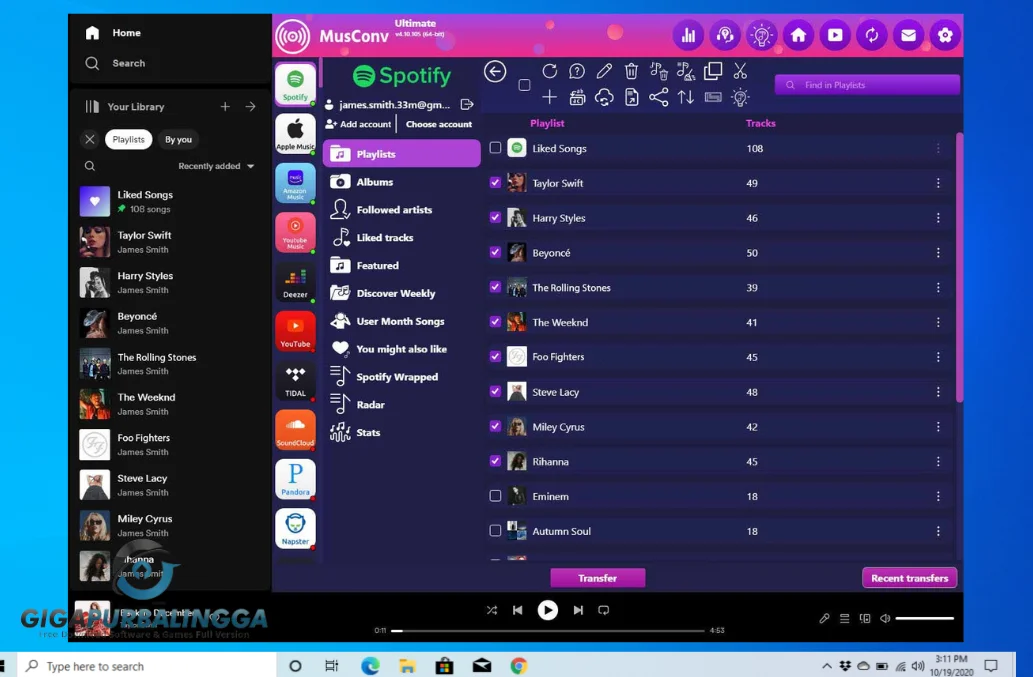The image size is (1033, 677).
Task: Go to Spotify Home
Action: point(113,32)
